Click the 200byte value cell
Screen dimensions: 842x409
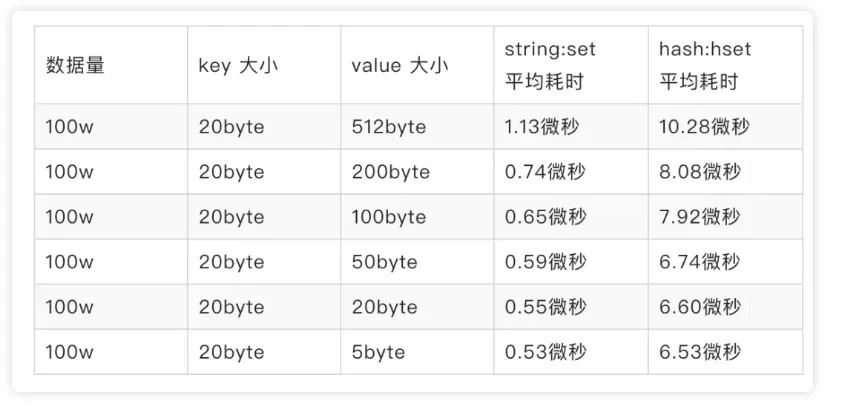point(417,172)
